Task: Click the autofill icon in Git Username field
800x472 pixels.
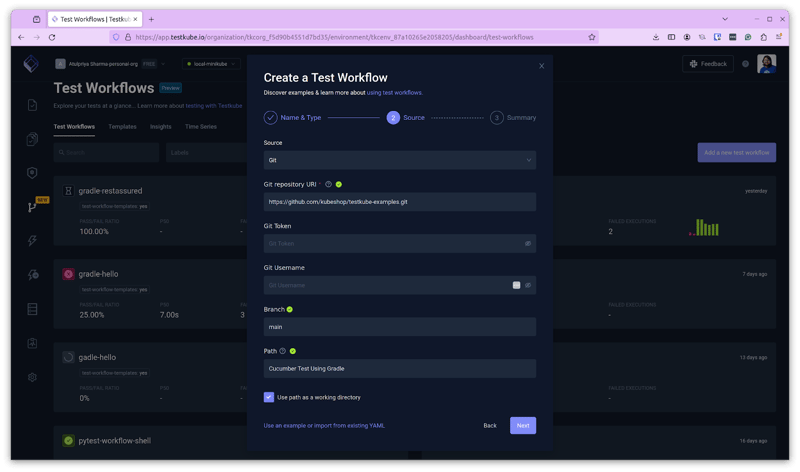Action: point(516,285)
